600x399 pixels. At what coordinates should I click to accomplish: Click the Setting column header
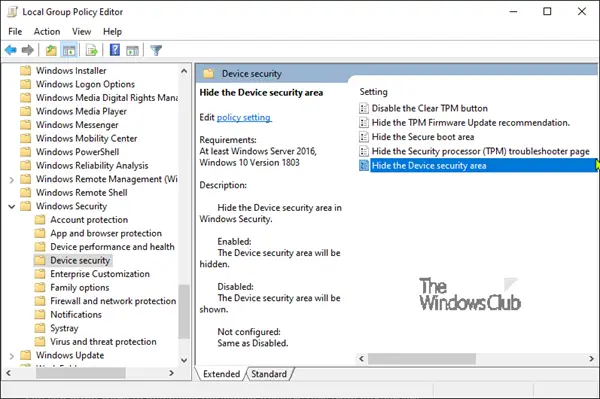373,92
